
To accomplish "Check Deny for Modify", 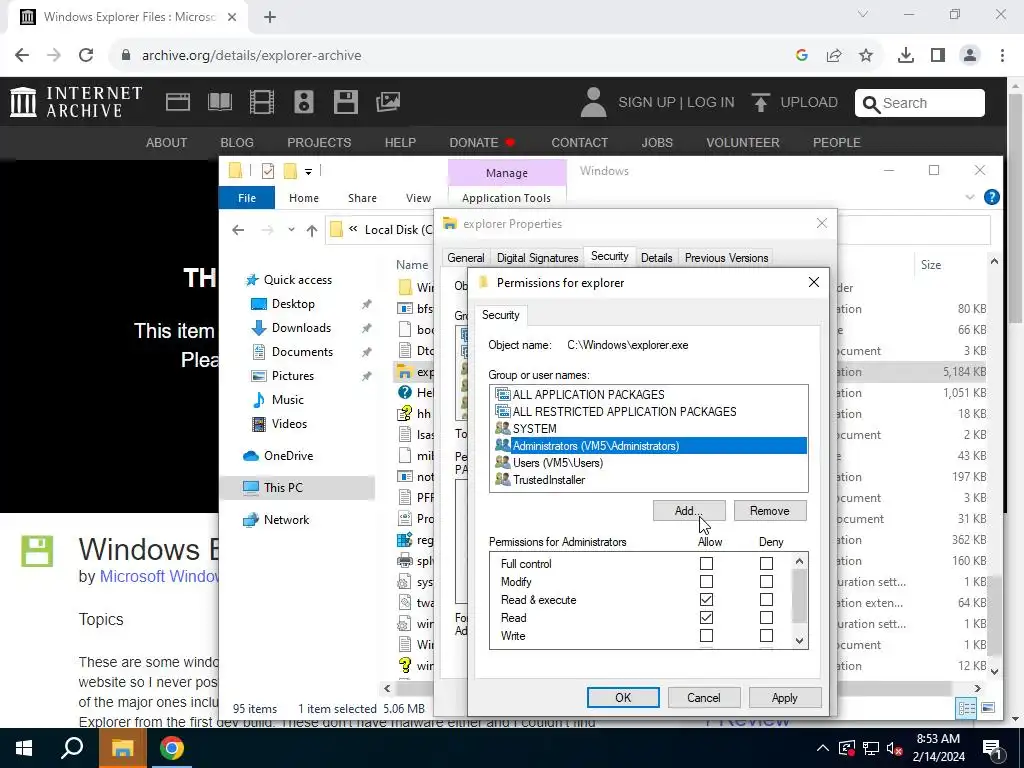I will click(x=766, y=581).
